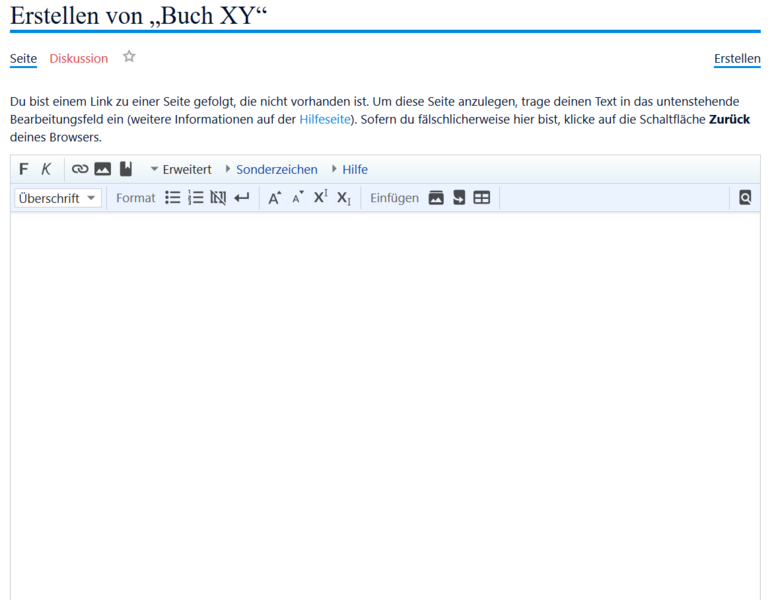Make text bigger with large A
This screenshot has width=774, height=600.
274,198
